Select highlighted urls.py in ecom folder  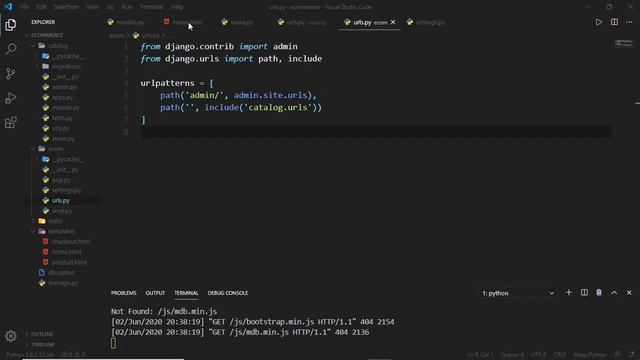[60, 200]
